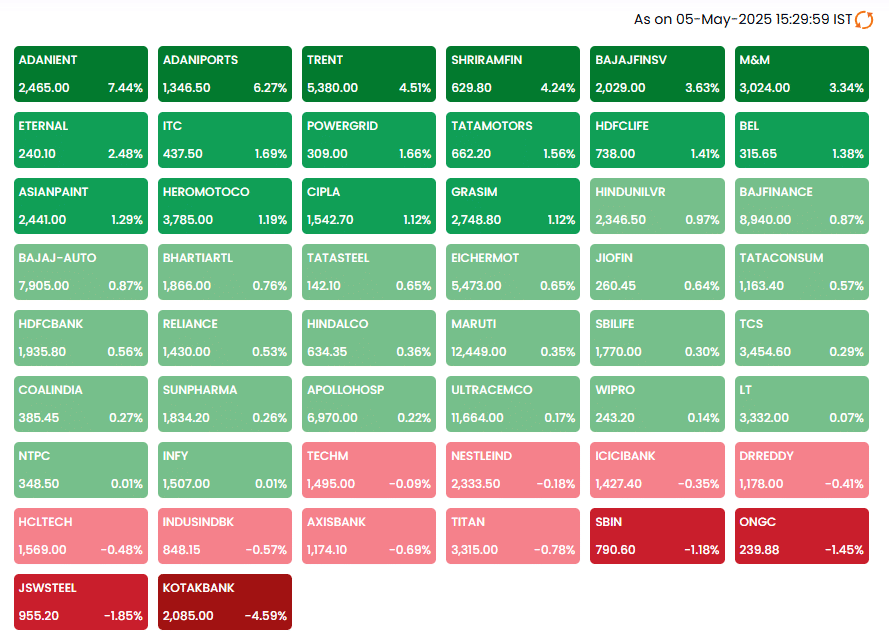This screenshot has height=639, width=889.
Task: Open the RELIANCE stock tile
Action: pyautogui.click(x=225, y=338)
